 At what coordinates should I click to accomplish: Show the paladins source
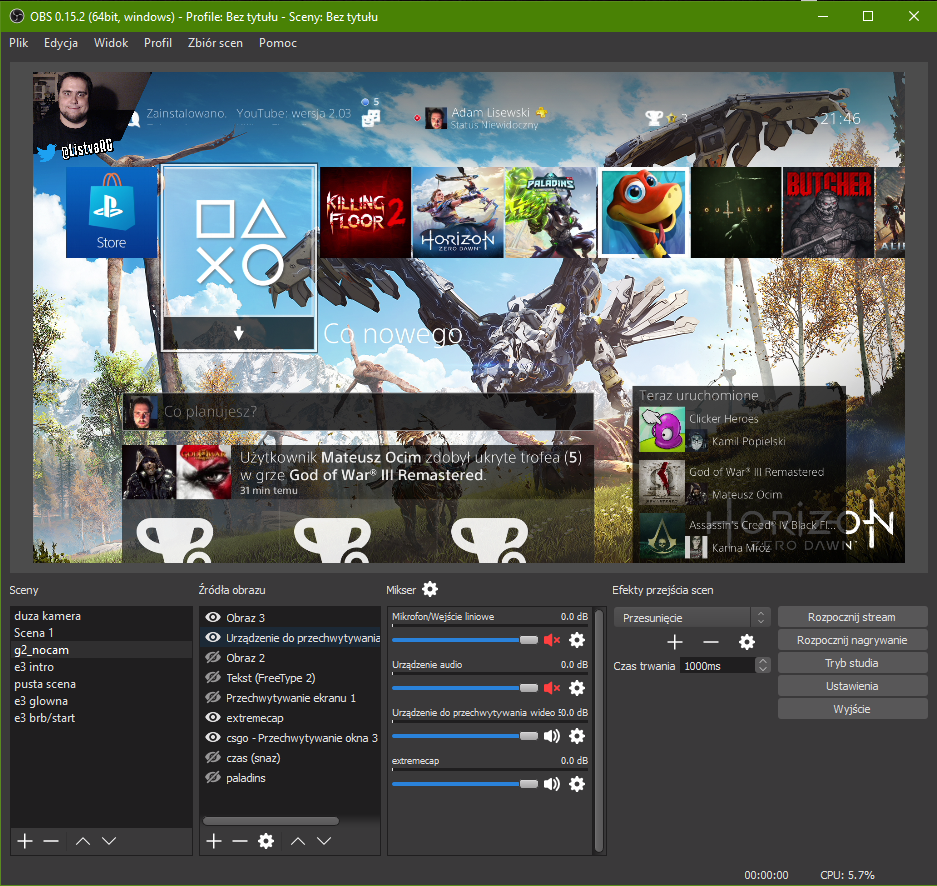click(213, 778)
